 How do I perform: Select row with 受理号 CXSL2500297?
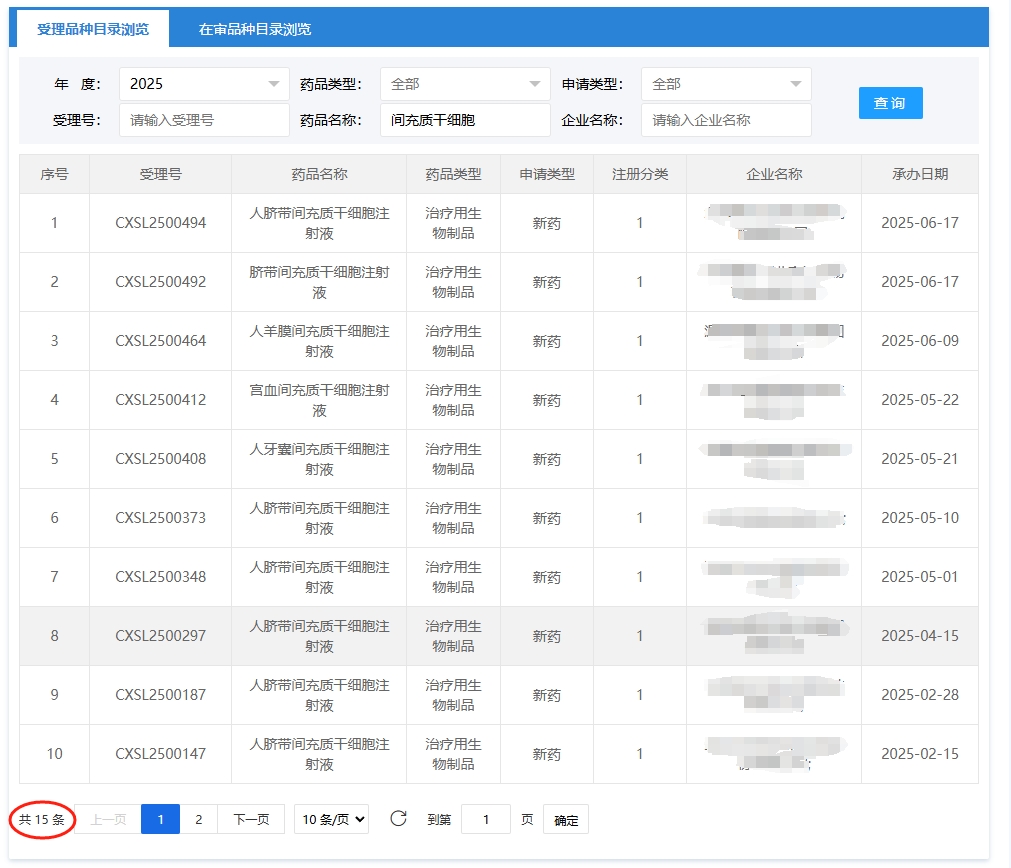[160, 636]
